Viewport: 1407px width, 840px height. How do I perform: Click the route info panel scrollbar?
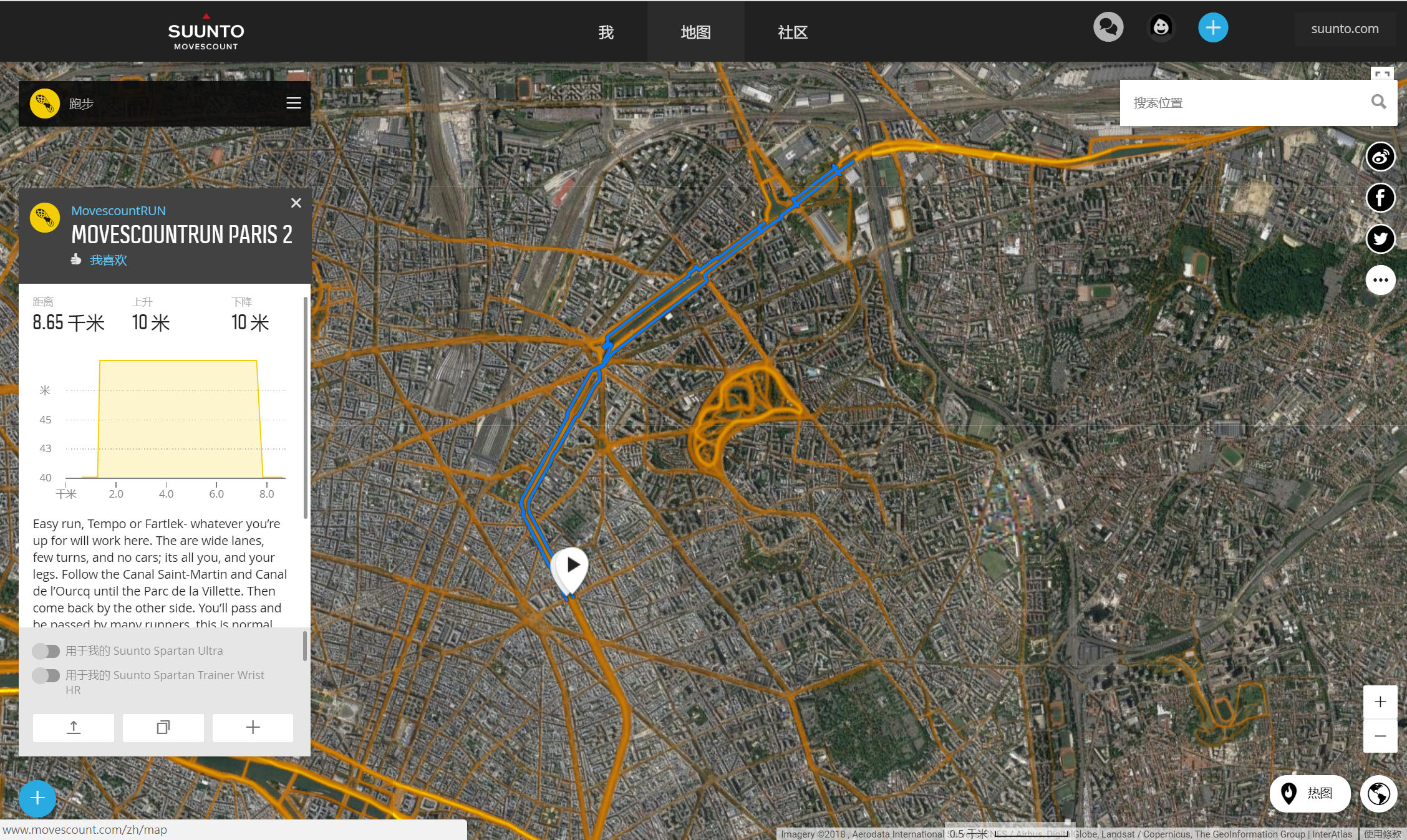pyautogui.click(x=305, y=408)
